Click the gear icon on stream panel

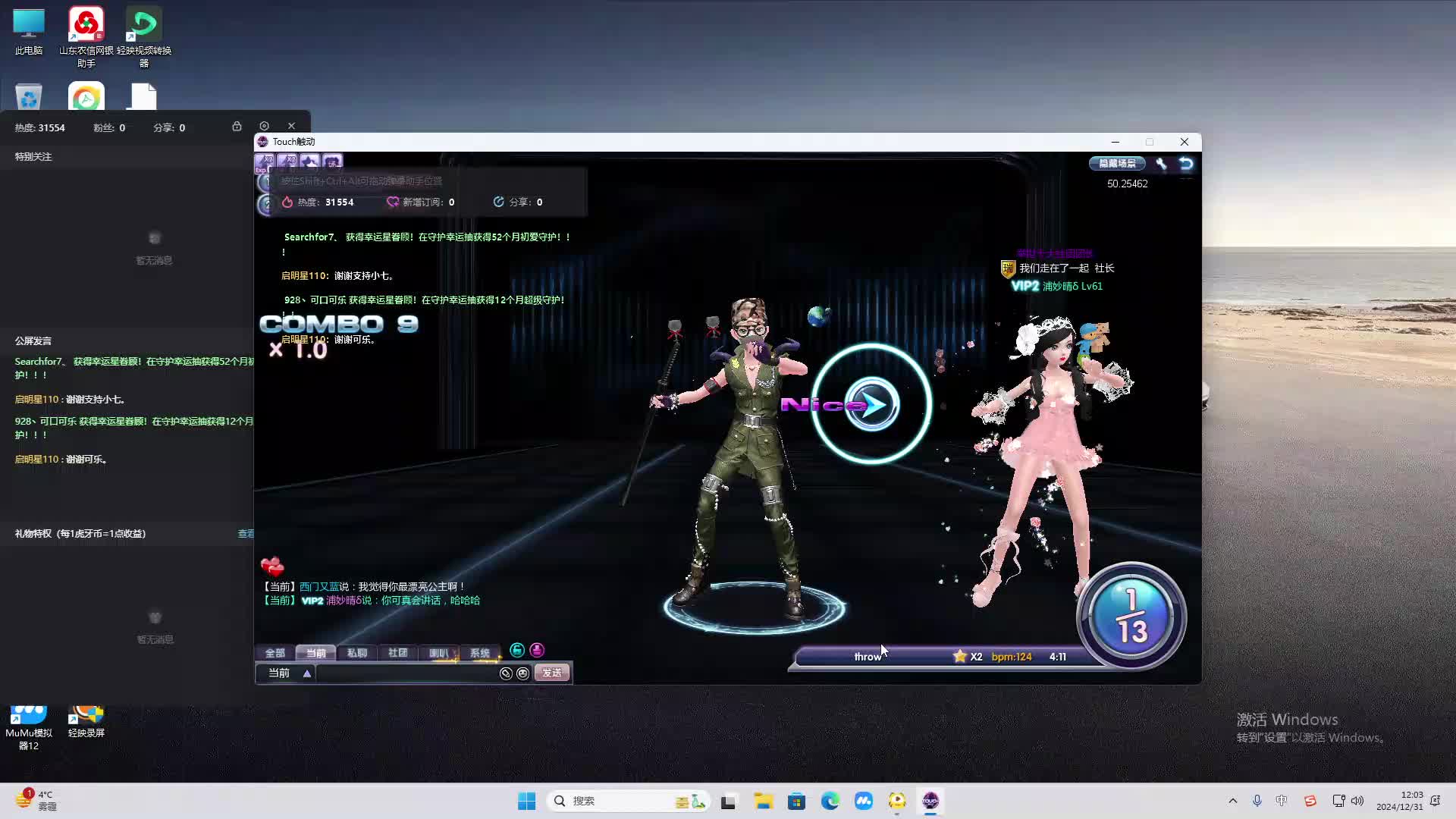(264, 126)
